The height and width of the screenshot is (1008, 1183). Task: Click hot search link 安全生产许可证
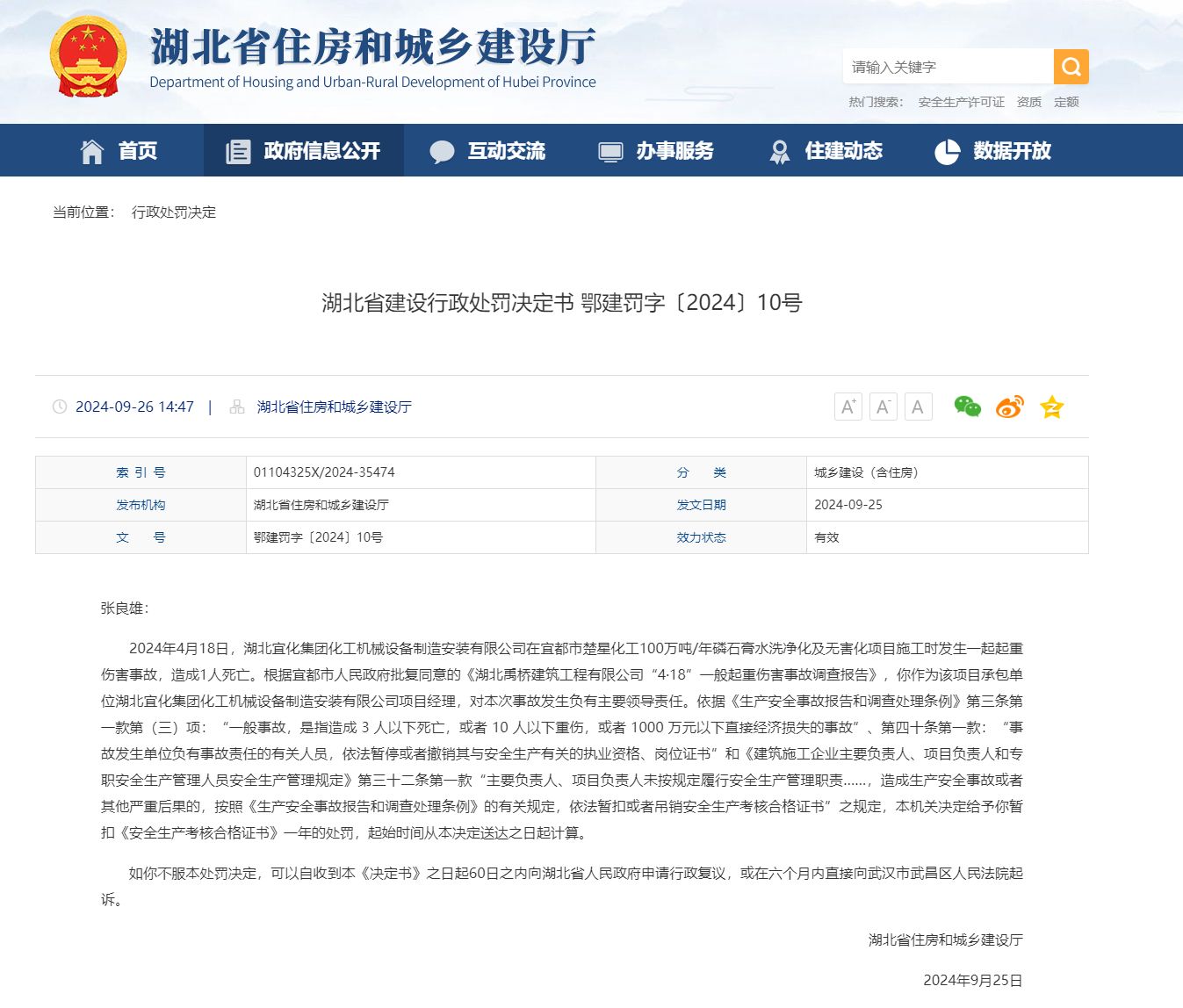point(962,102)
